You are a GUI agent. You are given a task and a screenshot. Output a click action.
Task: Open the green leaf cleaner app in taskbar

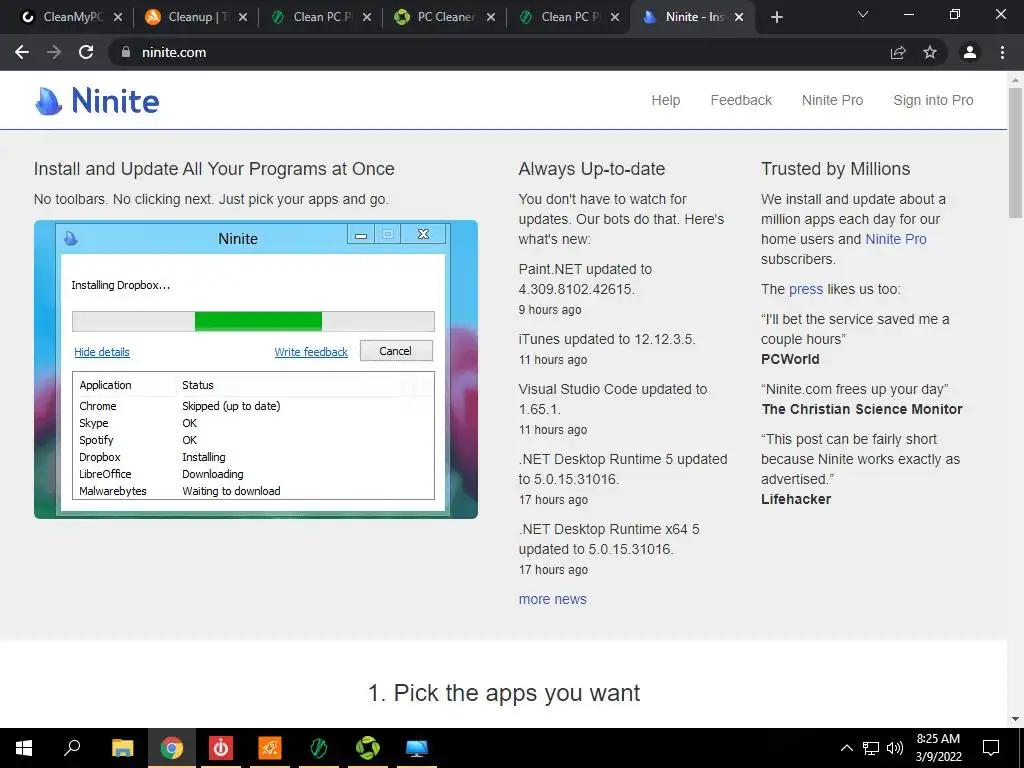click(x=319, y=748)
